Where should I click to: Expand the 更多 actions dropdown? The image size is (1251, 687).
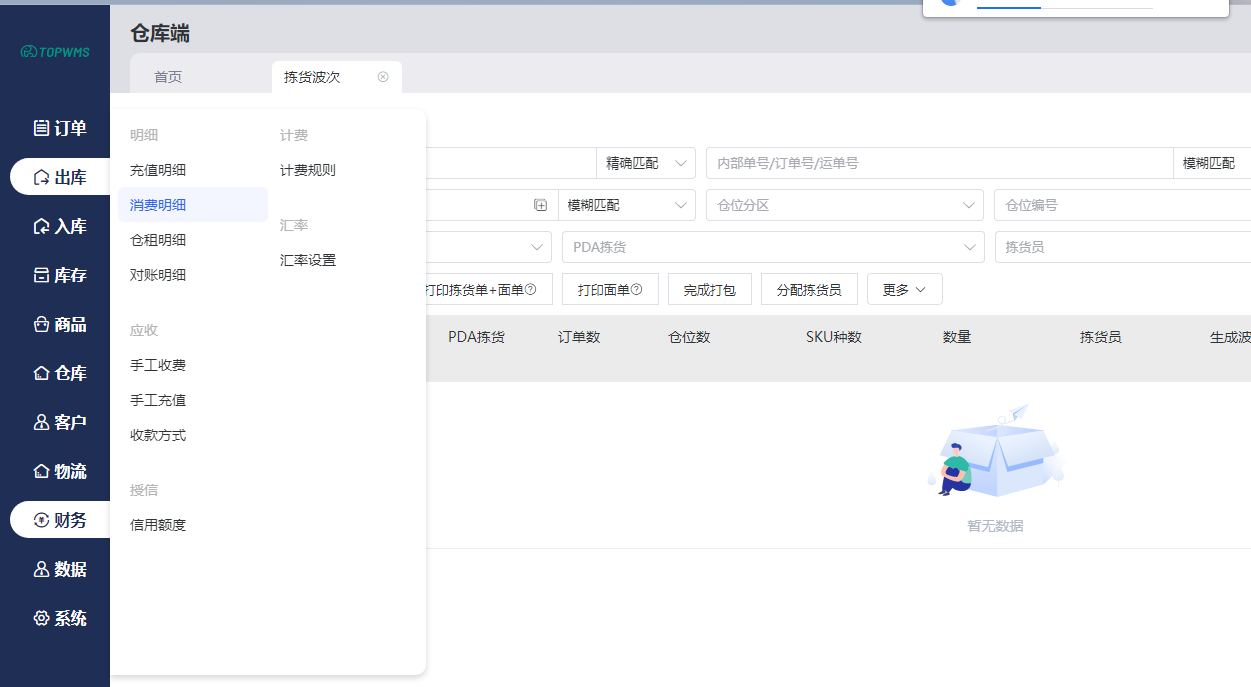tap(904, 290)
